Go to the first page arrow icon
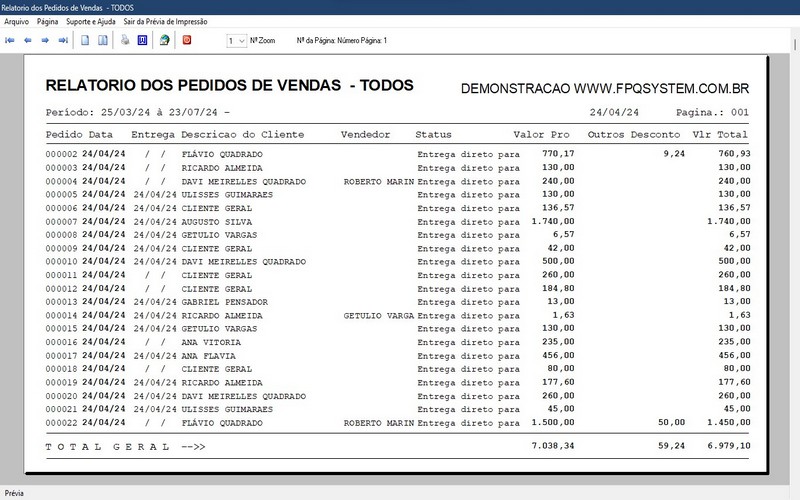The image size is (800, 500). click(x=10, y=40)
